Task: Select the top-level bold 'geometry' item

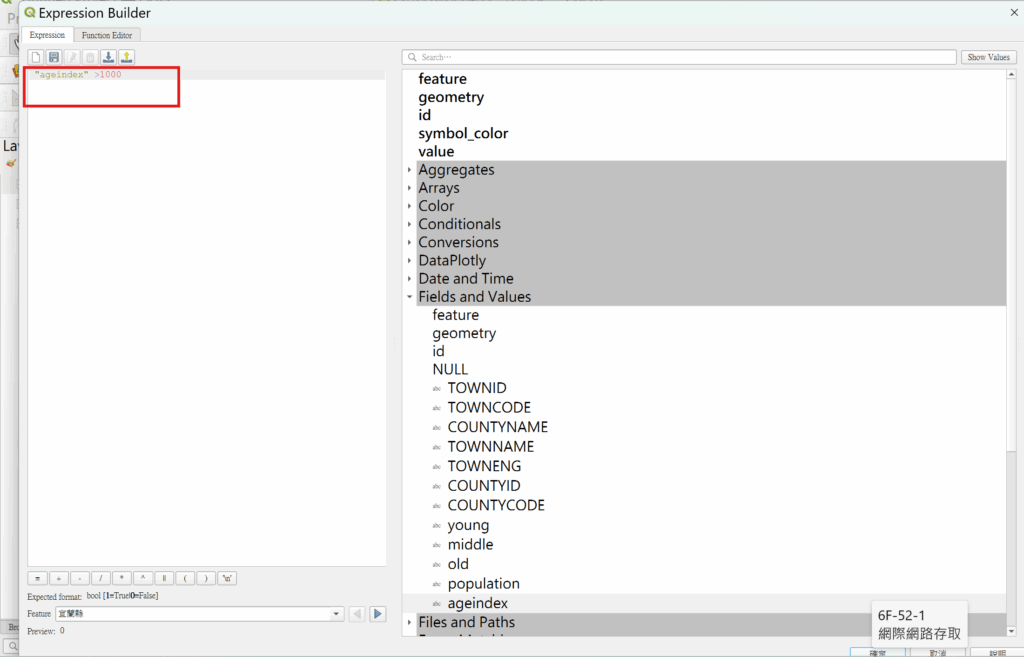Action: [451, 97]
